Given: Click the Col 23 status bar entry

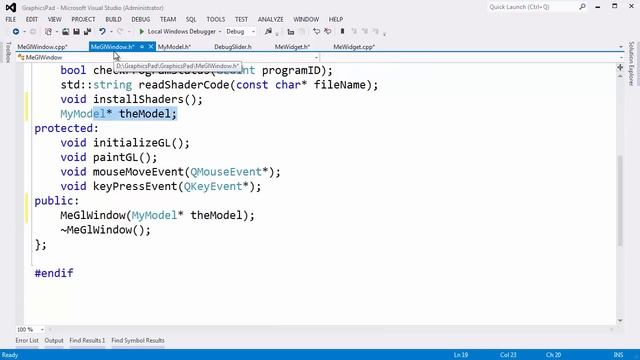Looking at the screenshot, I should point(508,355).
